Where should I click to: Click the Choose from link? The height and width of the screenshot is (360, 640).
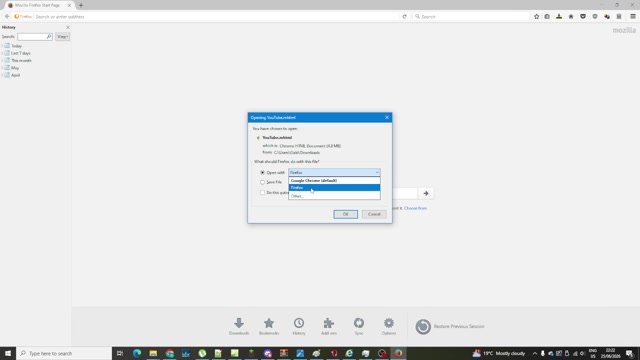(x=415, y=208)
